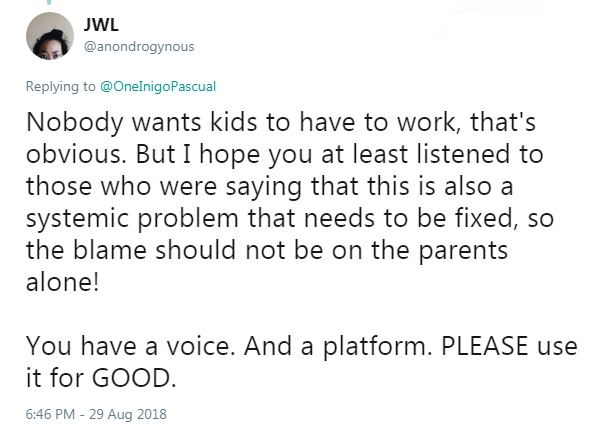Viewport: 610px width, 426px height.
Task: Open the @OneInigoPascual mention link
Action: [158, 86]
